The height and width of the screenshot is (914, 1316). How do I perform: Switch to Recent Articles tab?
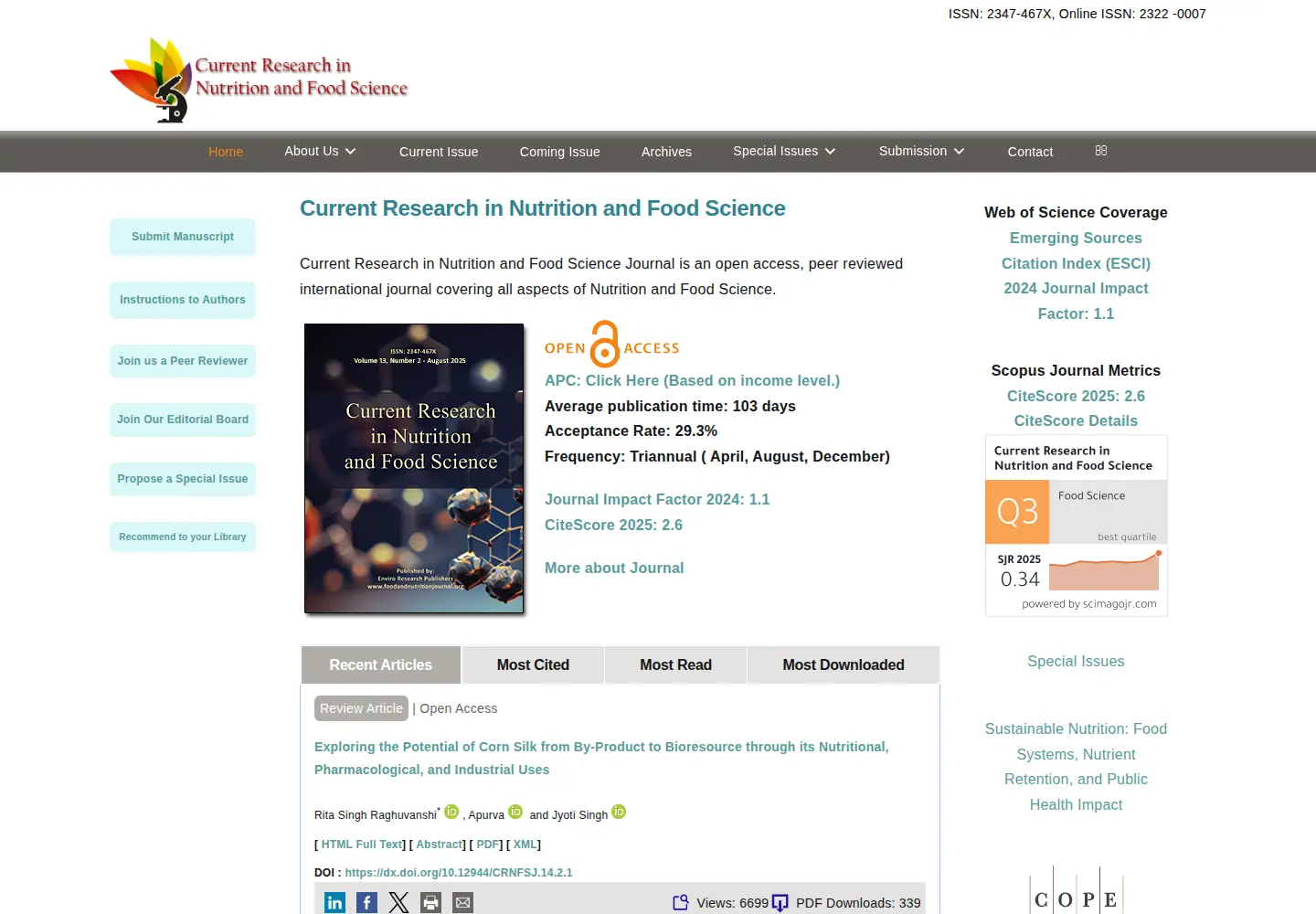(x=381, y=664)
